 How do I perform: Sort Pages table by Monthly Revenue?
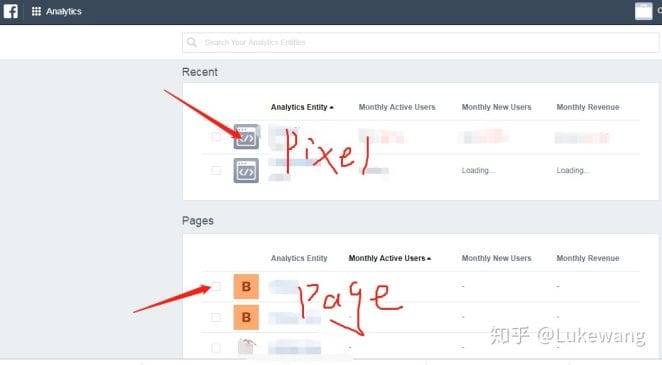[x=588, y=258]
